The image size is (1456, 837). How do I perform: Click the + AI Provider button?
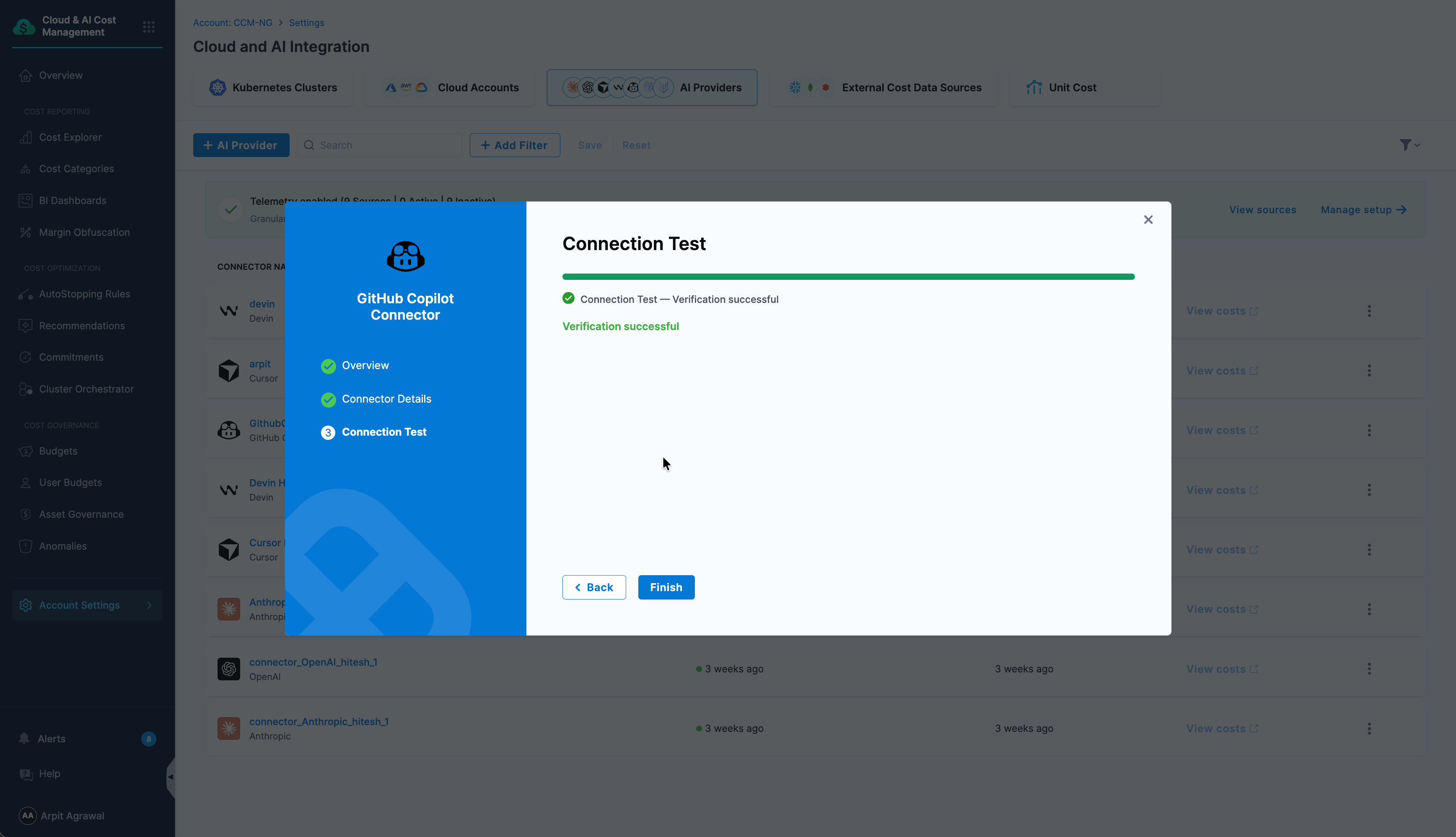(x=241, y=145)
